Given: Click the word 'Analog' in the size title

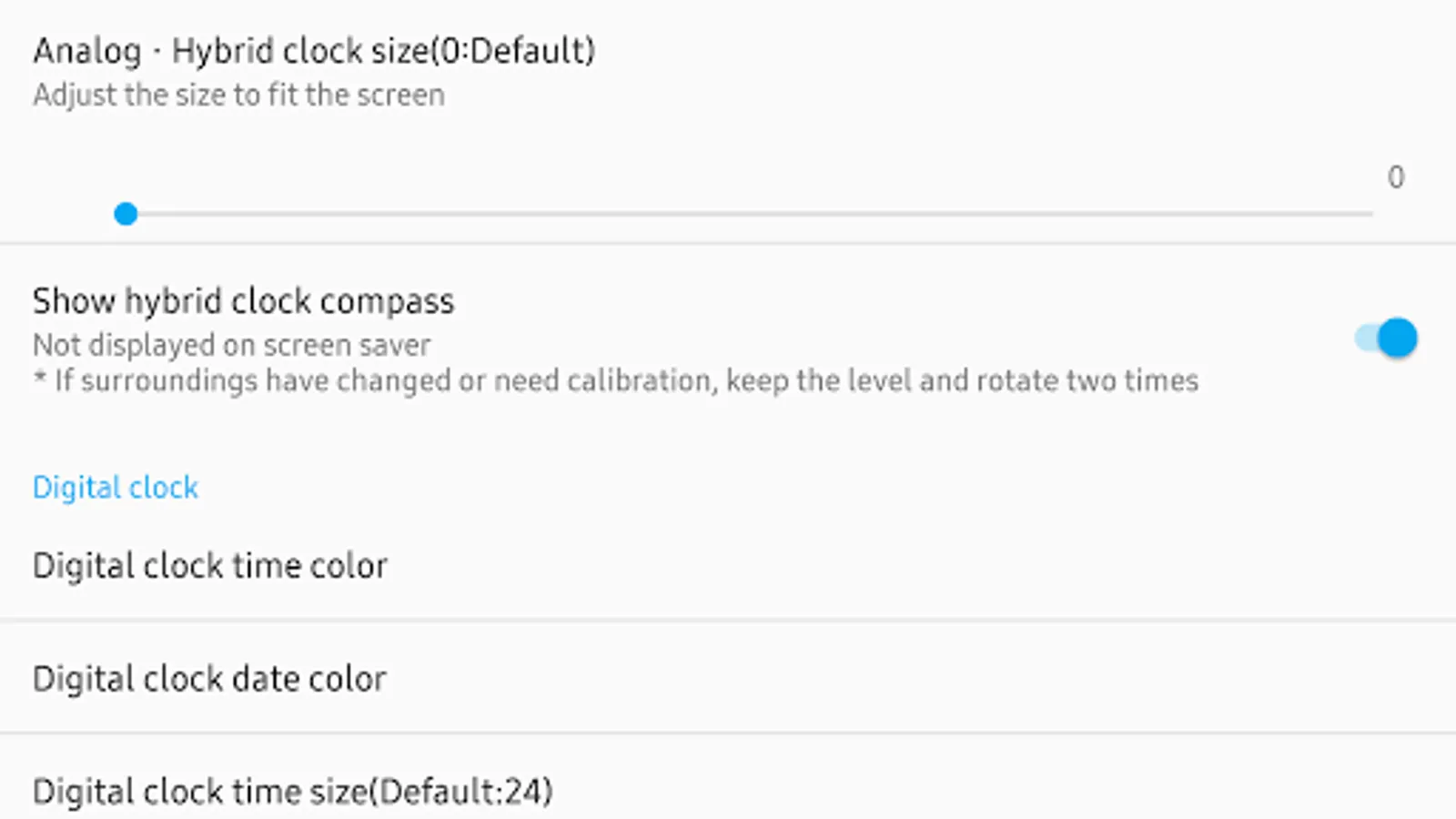Looking at the screenshot, I should 87,51.
